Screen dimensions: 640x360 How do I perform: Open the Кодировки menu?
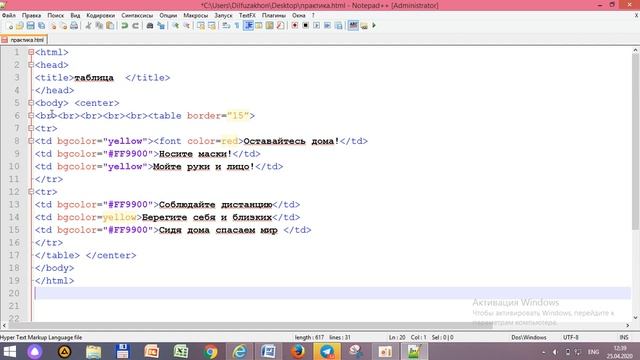click(x=100, y=15)
